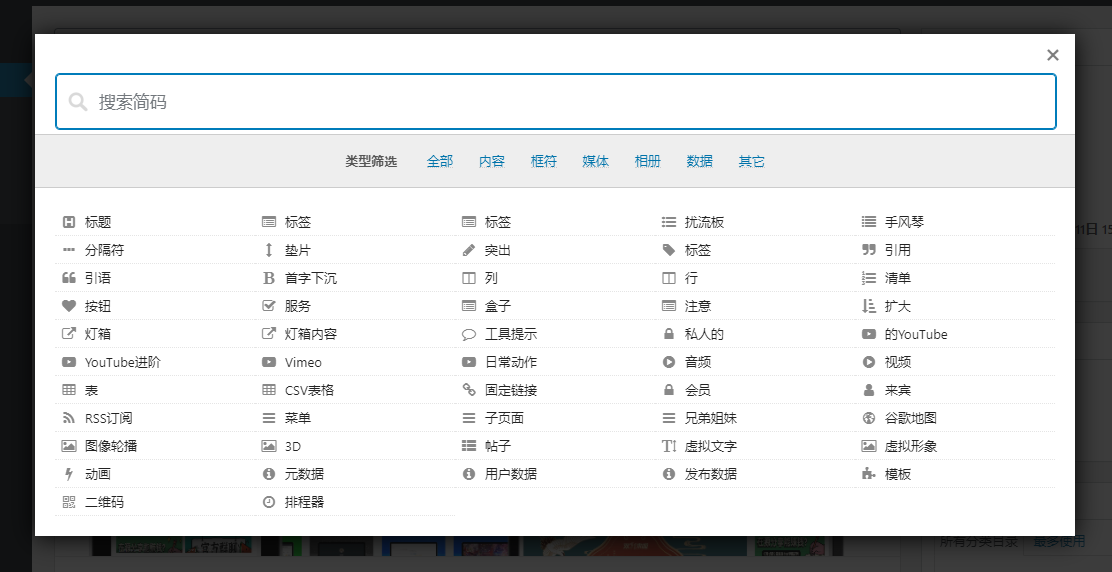Click the pencil icon beside 突出

pos(468,250)
